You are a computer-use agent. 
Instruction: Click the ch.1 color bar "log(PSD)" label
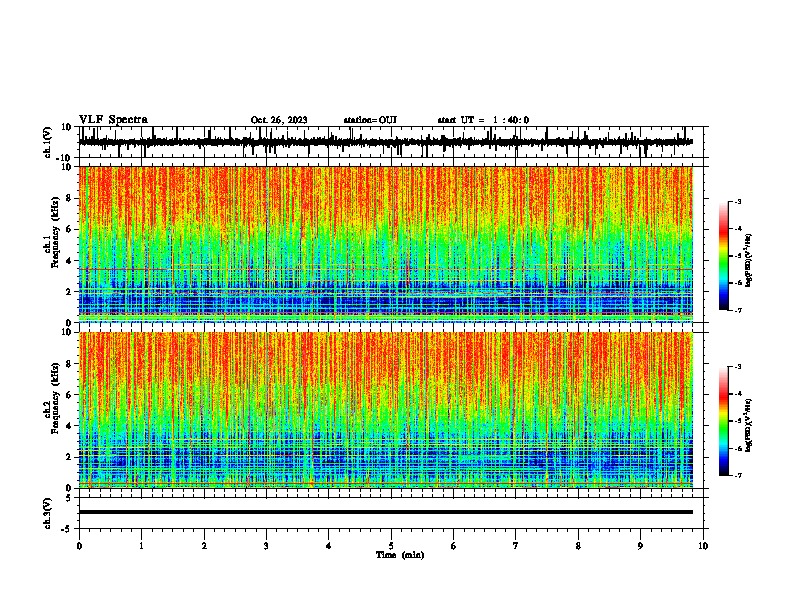click(748, 260)
